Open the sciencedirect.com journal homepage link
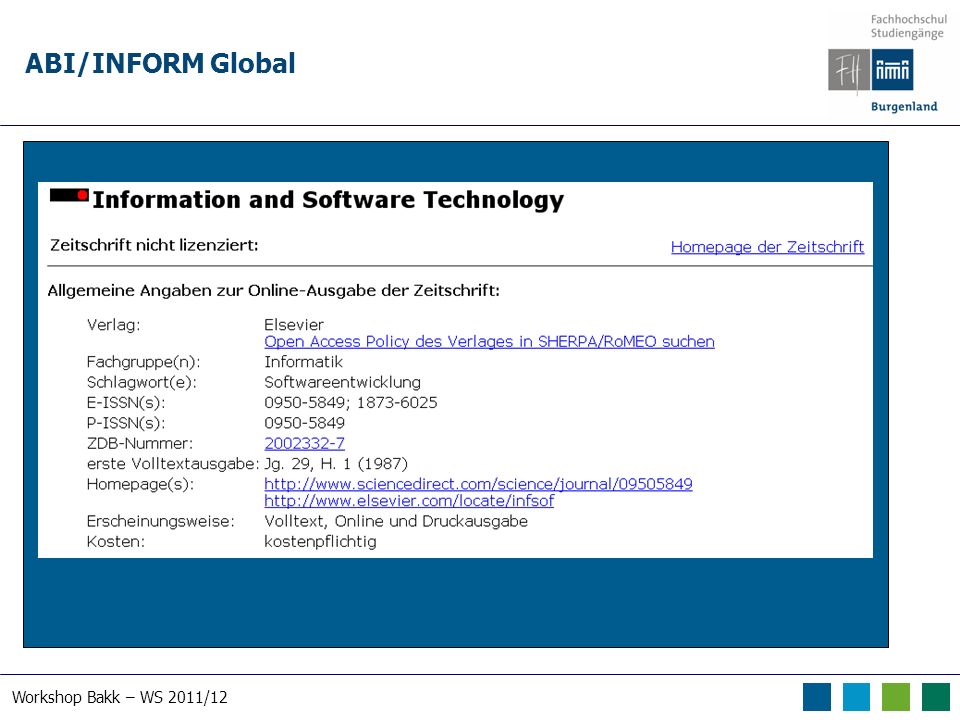The image size is (960, 720). [478, 484]
